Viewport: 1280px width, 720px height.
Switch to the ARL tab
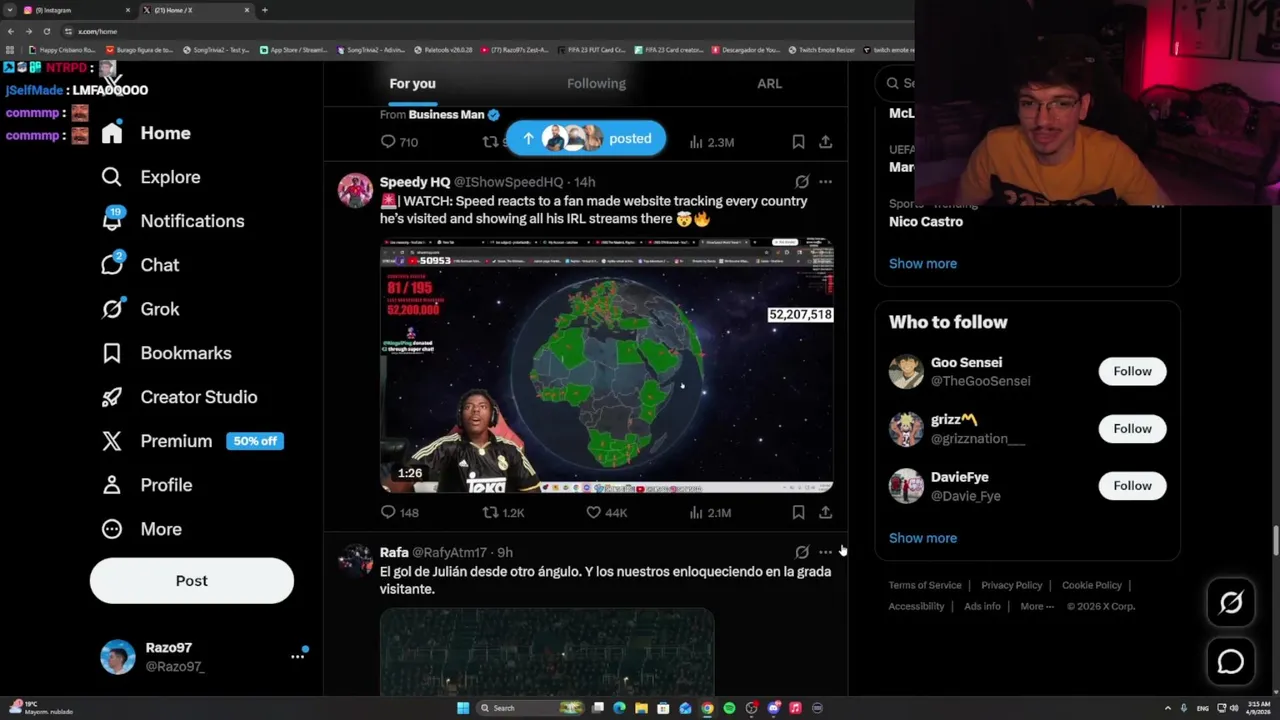[x=769, y=84]
